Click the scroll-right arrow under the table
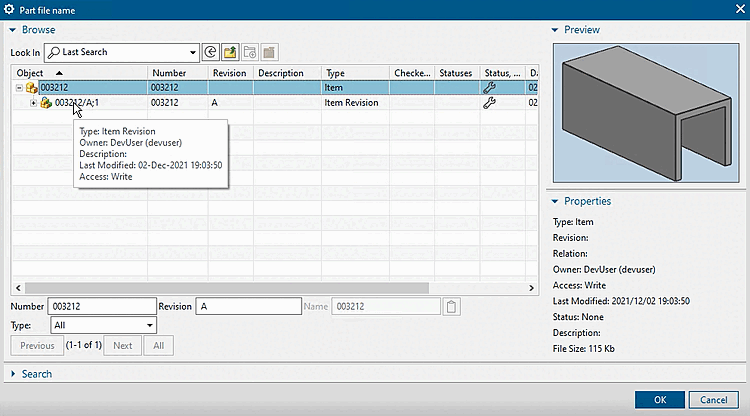The height and width of the screenshot is (416, 750). tap(531, 288)
